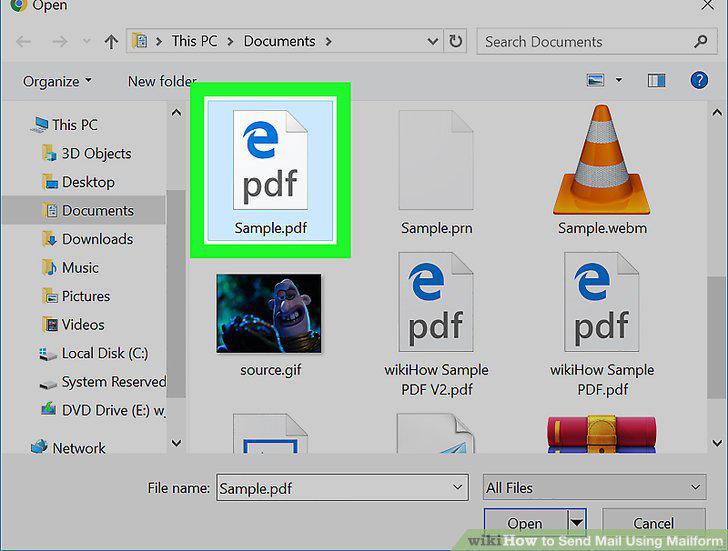This screenshot has height=551, width=728.
Task: Open the Organize menu
Action: (x=57, y=81)
